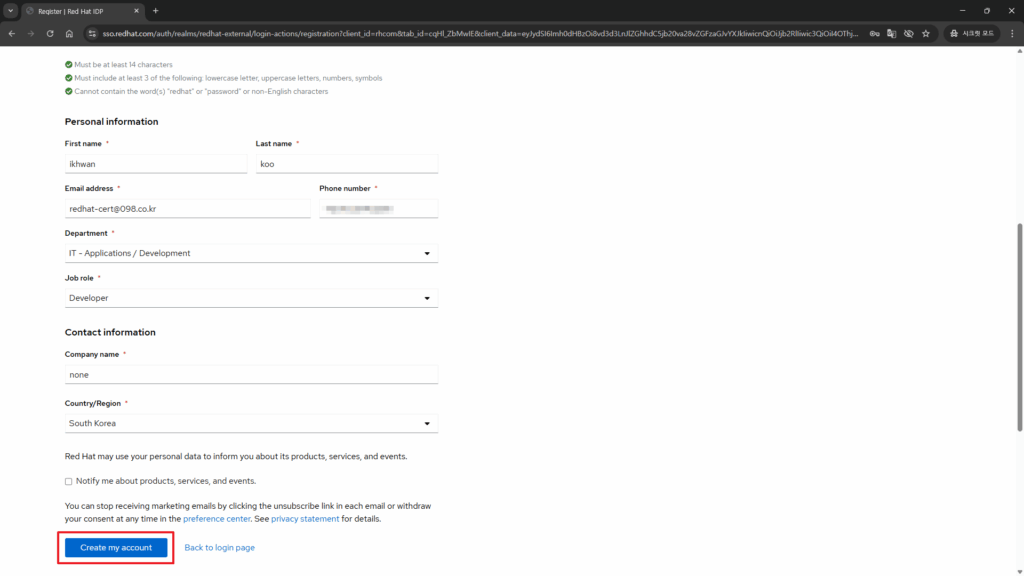Click into the Company name field
Screen dimensions: 1024x576
click(251, 375)
